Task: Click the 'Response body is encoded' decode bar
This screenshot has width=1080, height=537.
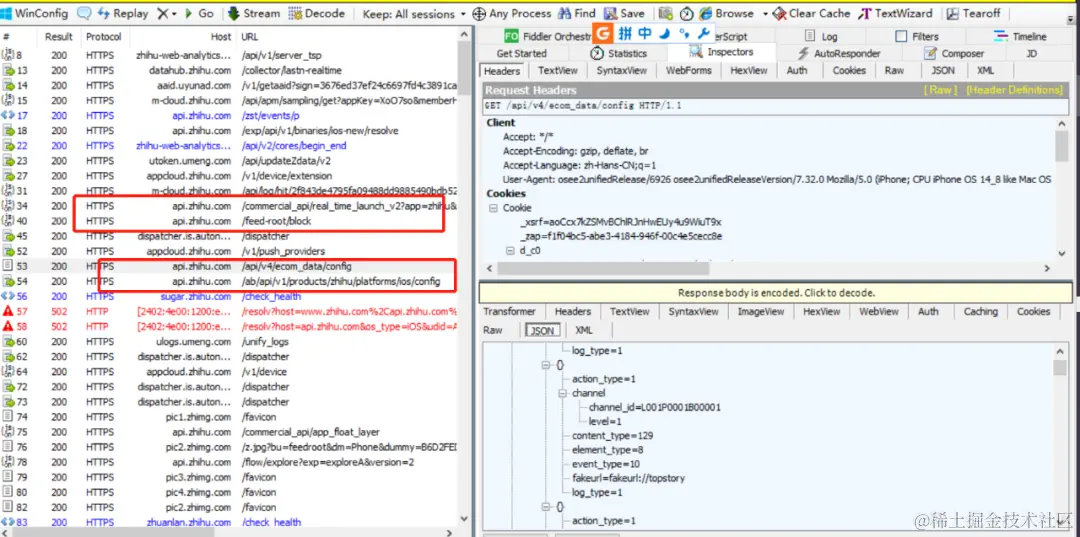Action: (x=776, y=293)
